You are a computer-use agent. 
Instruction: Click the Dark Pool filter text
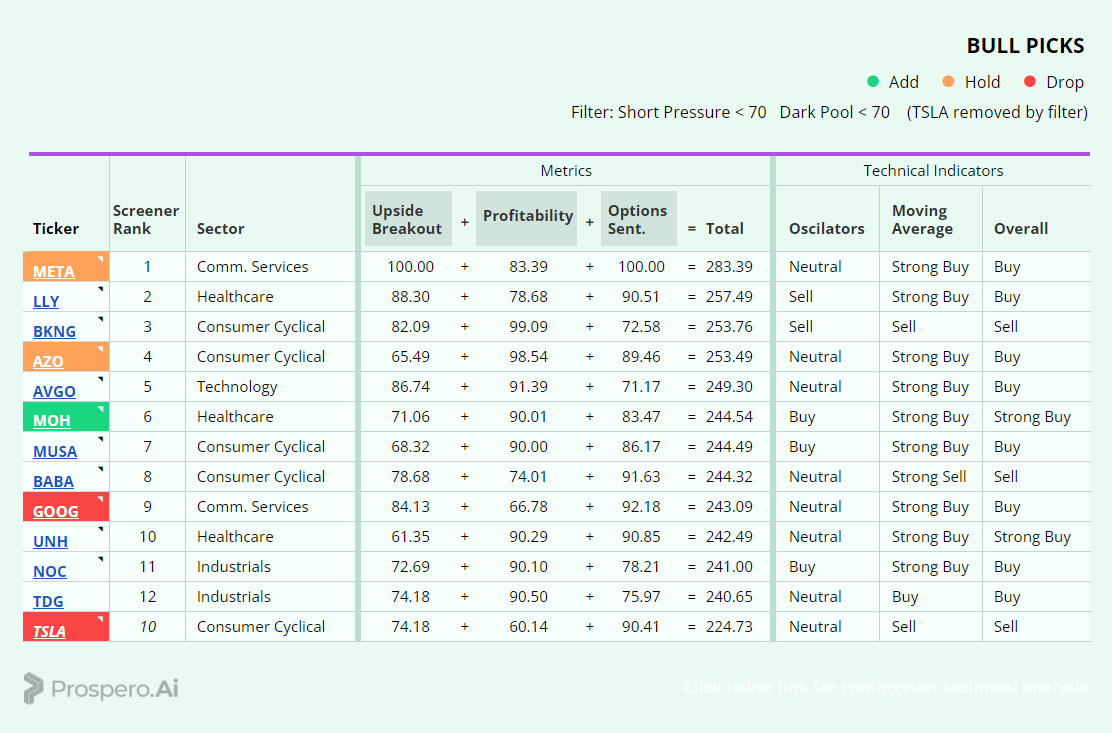[x=835, y=112]
